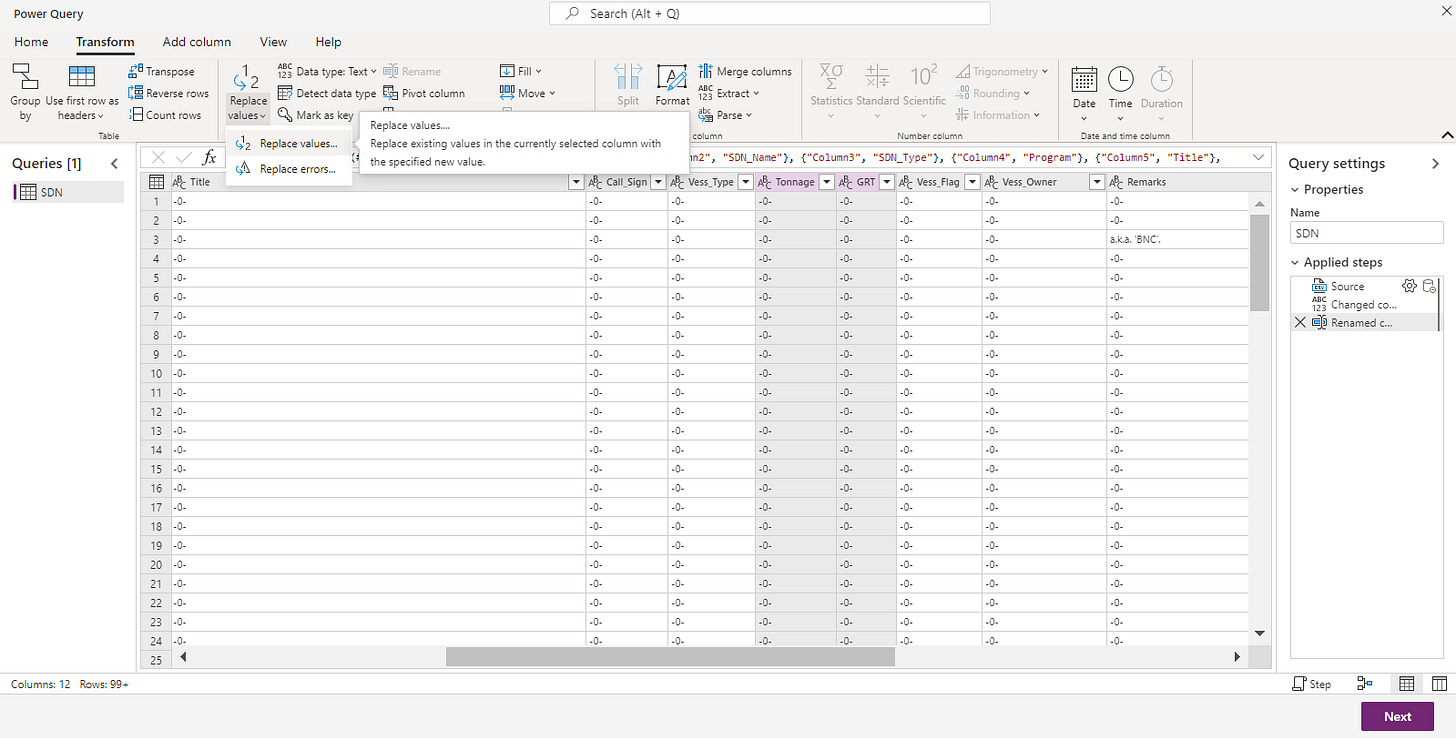The image size is (1456, 738).
Task: Collapse the Queries pane
Action: click(x=114, y=163)
